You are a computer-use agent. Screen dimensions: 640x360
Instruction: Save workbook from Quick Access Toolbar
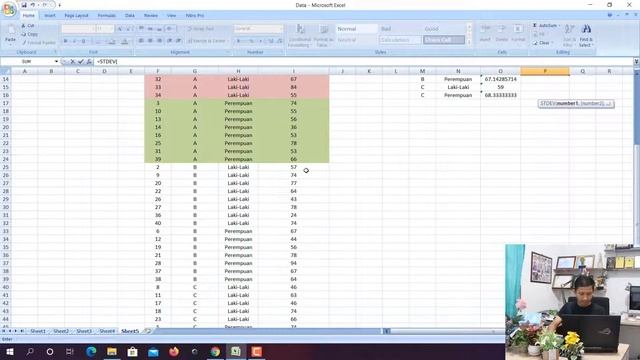tap(24, 5)
